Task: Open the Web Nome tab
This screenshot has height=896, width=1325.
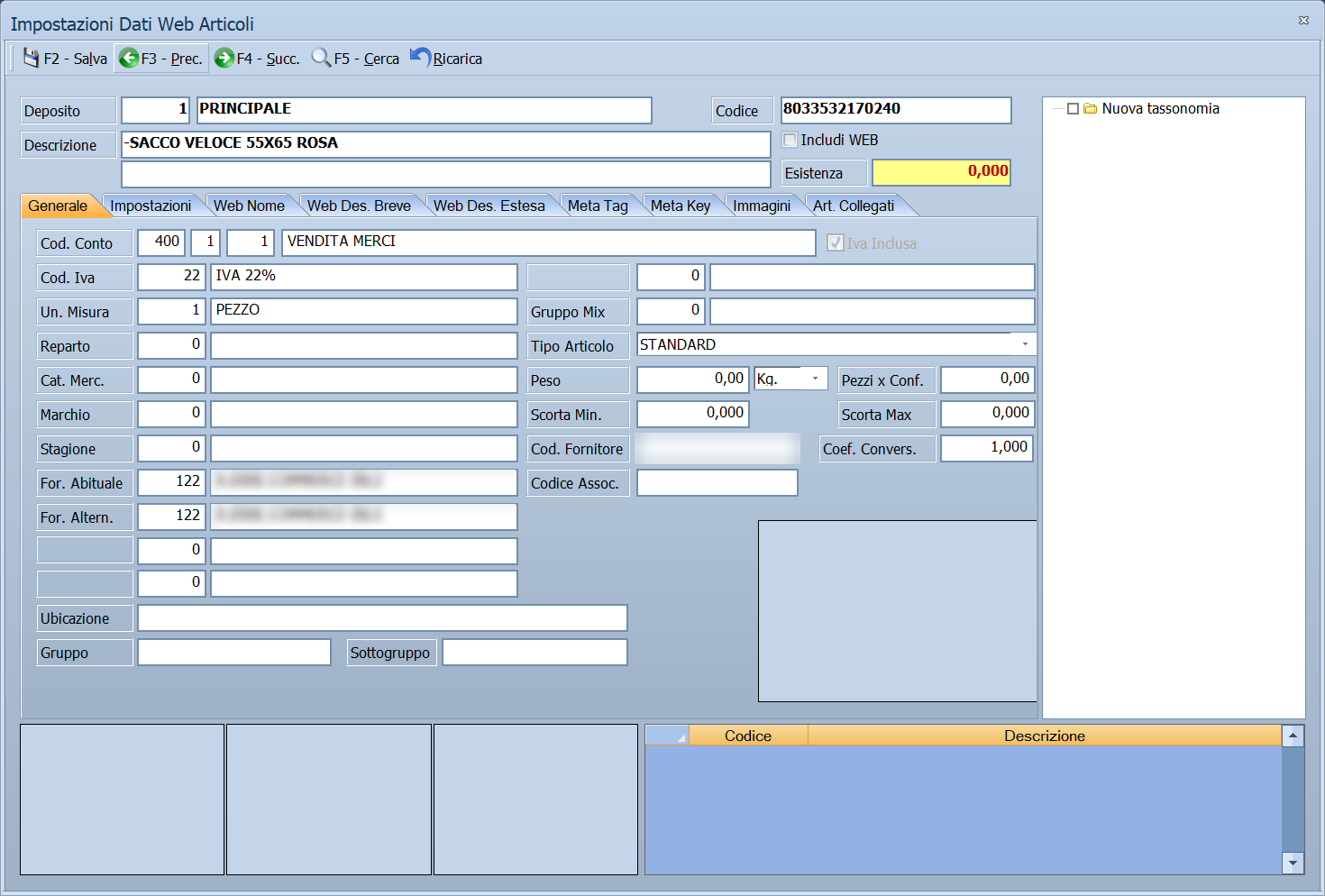Action: (x=249, y=206)
